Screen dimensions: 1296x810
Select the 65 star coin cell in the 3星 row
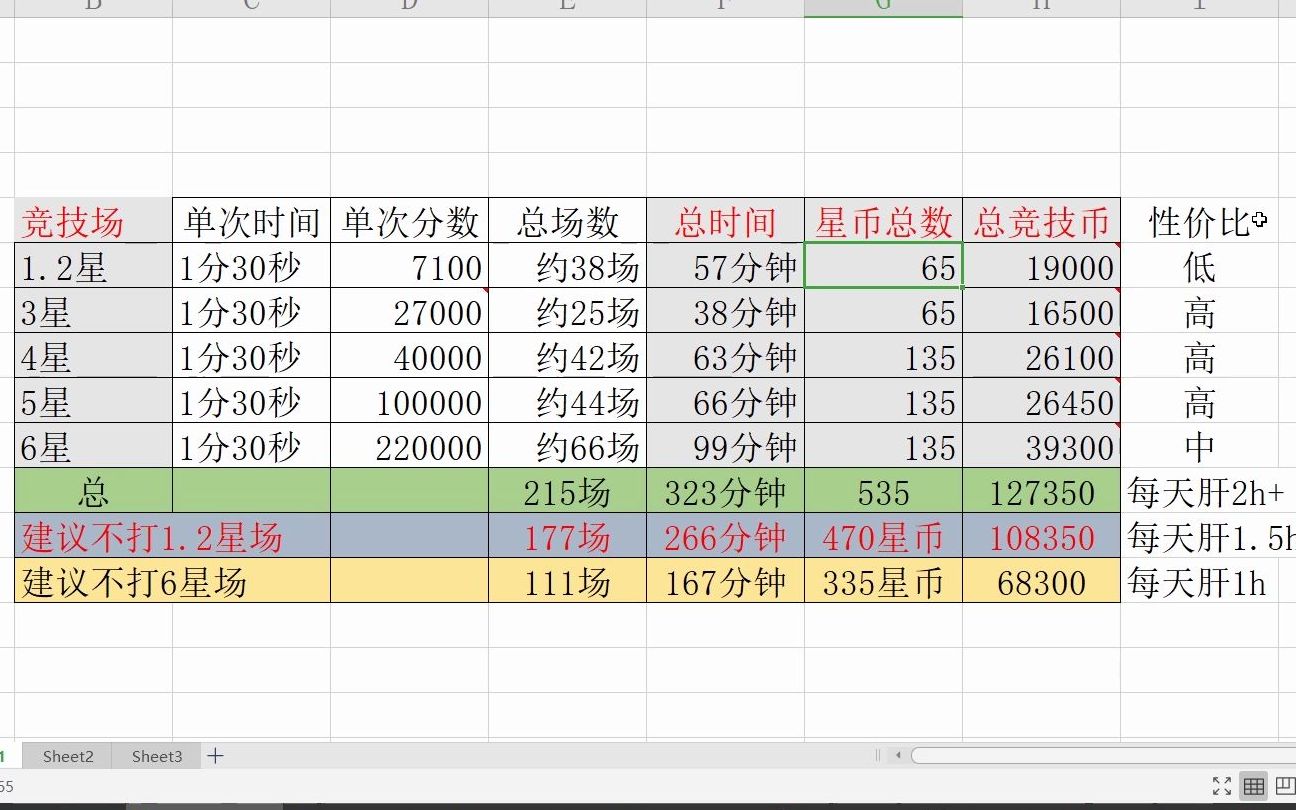[883, 311]
